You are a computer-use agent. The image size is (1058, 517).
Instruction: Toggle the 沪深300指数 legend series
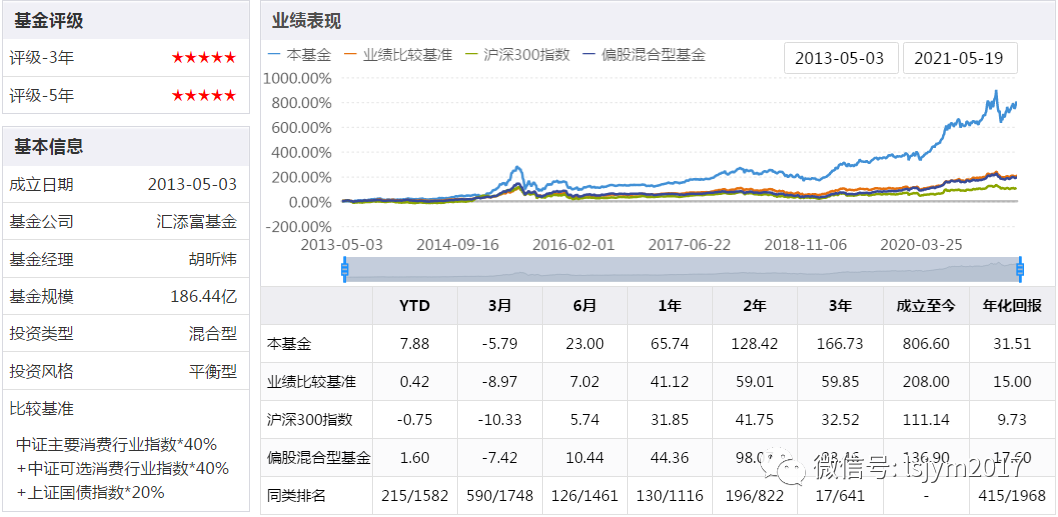tap(518, 55)
